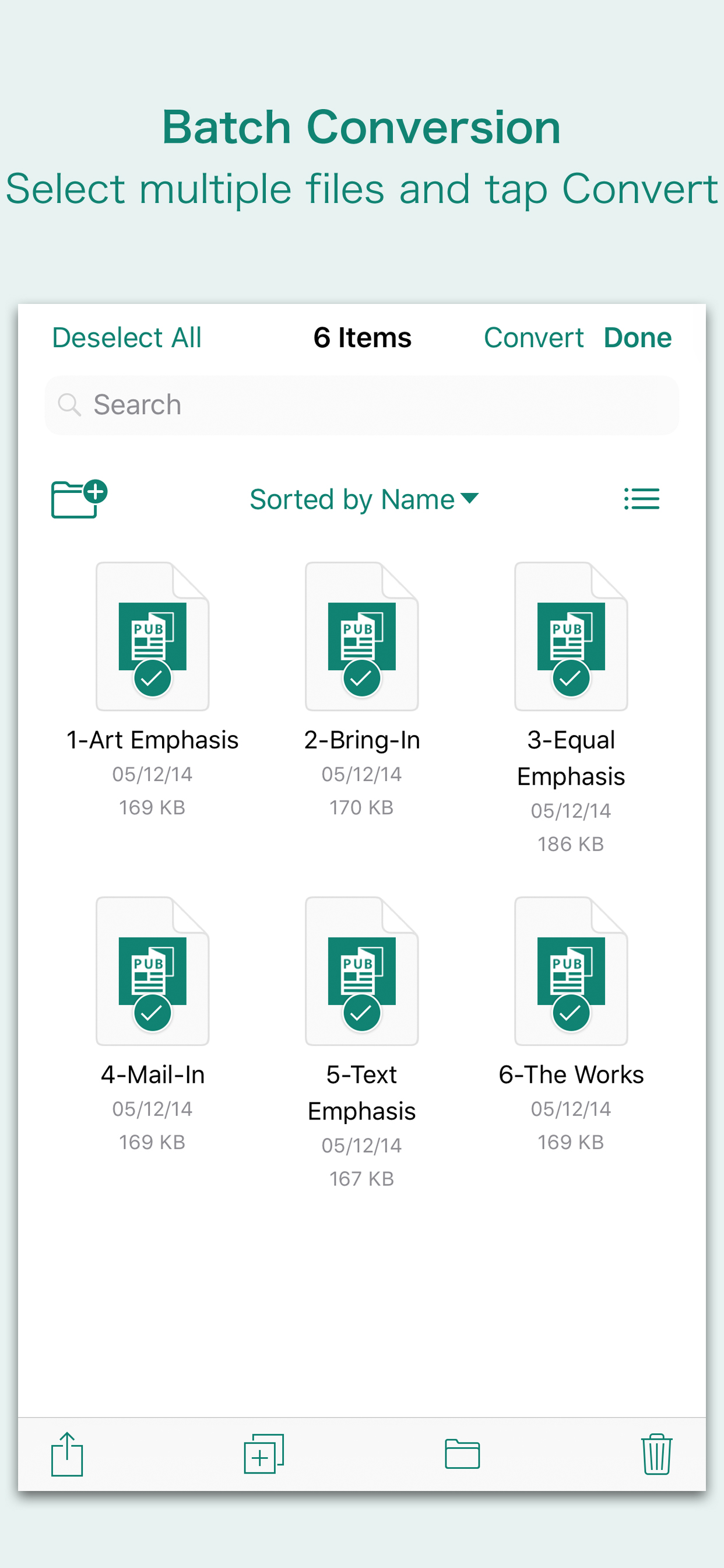Viewport: 724px width, 1568px height.
Task: Open the 6-The Works PUB file icon
Action: click(571, 971)
